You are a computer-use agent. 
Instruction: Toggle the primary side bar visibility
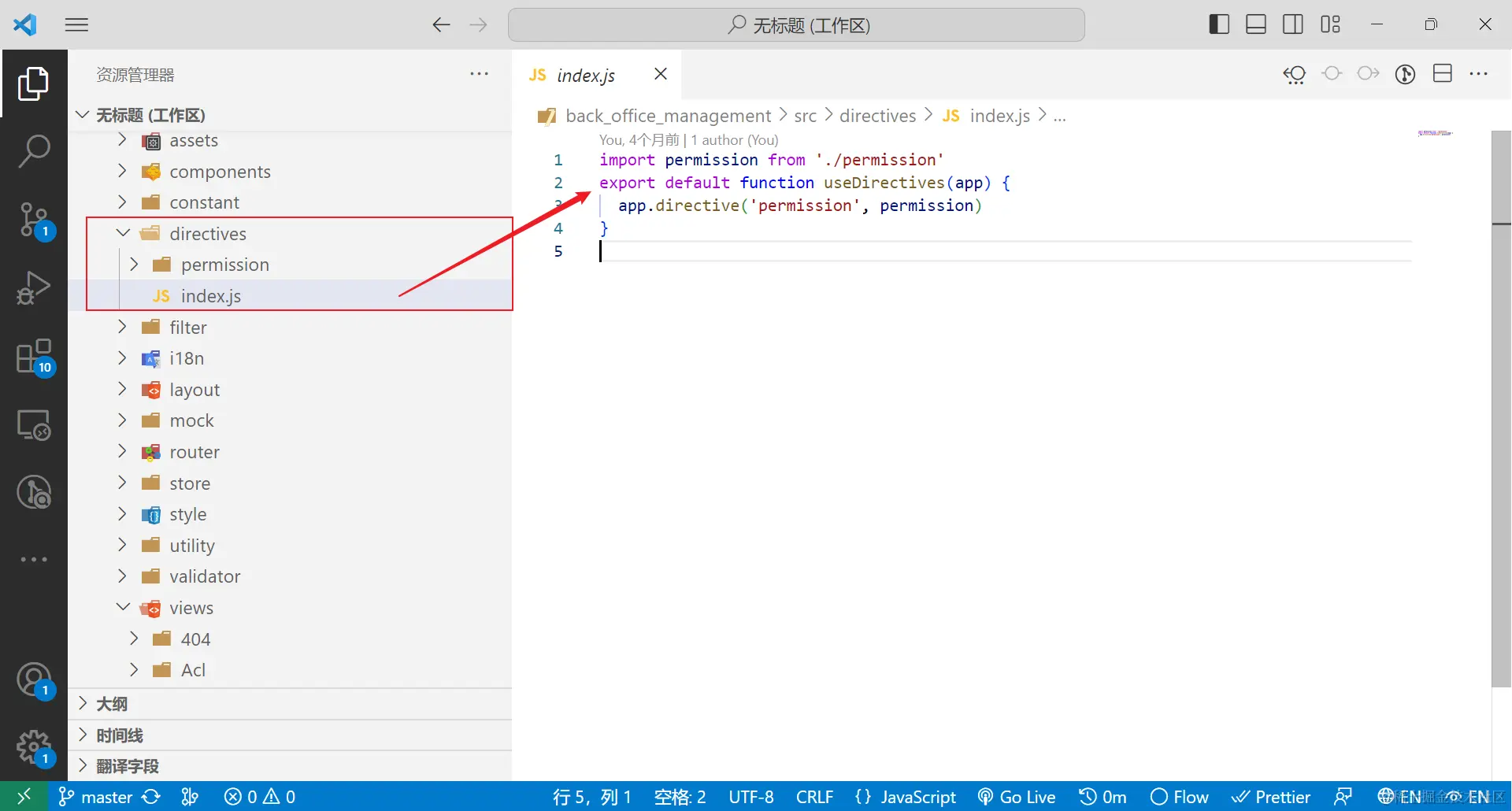point(1219,24)
